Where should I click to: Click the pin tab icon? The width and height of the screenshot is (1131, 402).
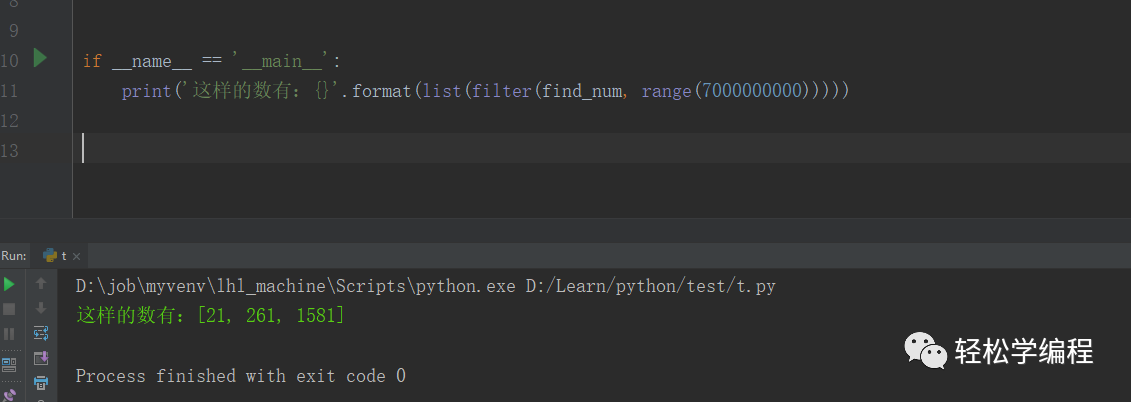[9, 394]
